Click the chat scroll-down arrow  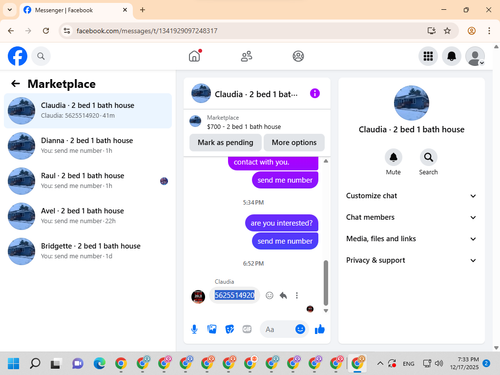pyautogui.click(x=326, y=311)
